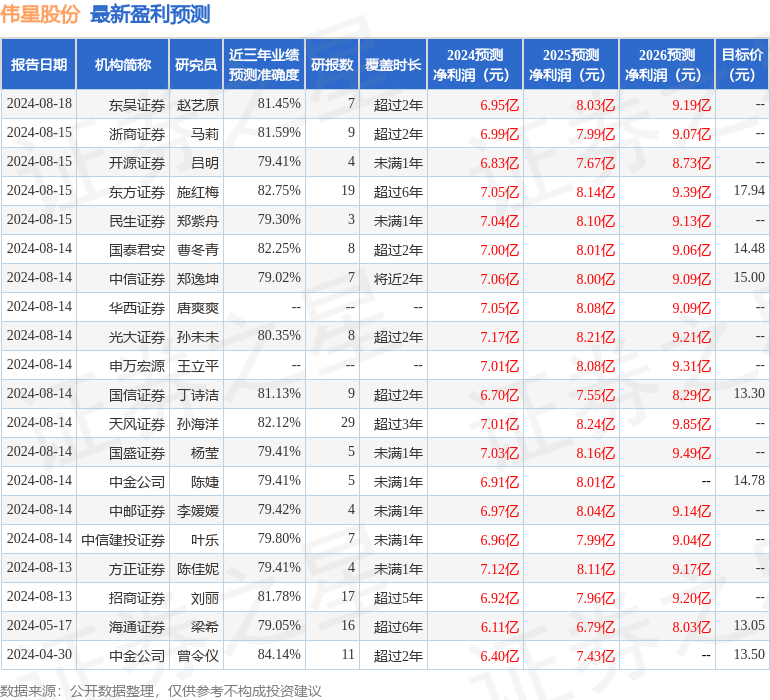Select the 最新盈利预测 title text
Image resolution: width=770 pixels, height=700 pixels.
[x=150, y=14]
